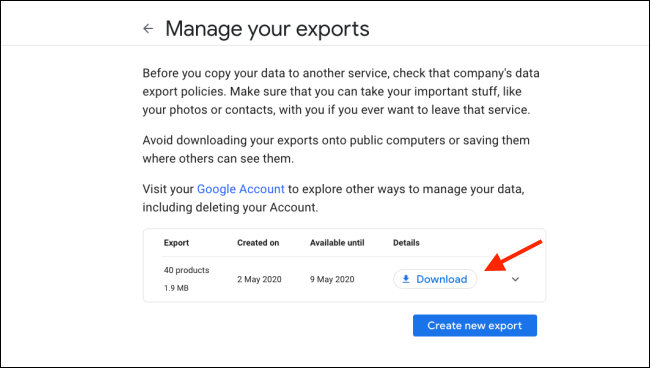
Task: Click the 'Export' column header
Action: (176, 243)
